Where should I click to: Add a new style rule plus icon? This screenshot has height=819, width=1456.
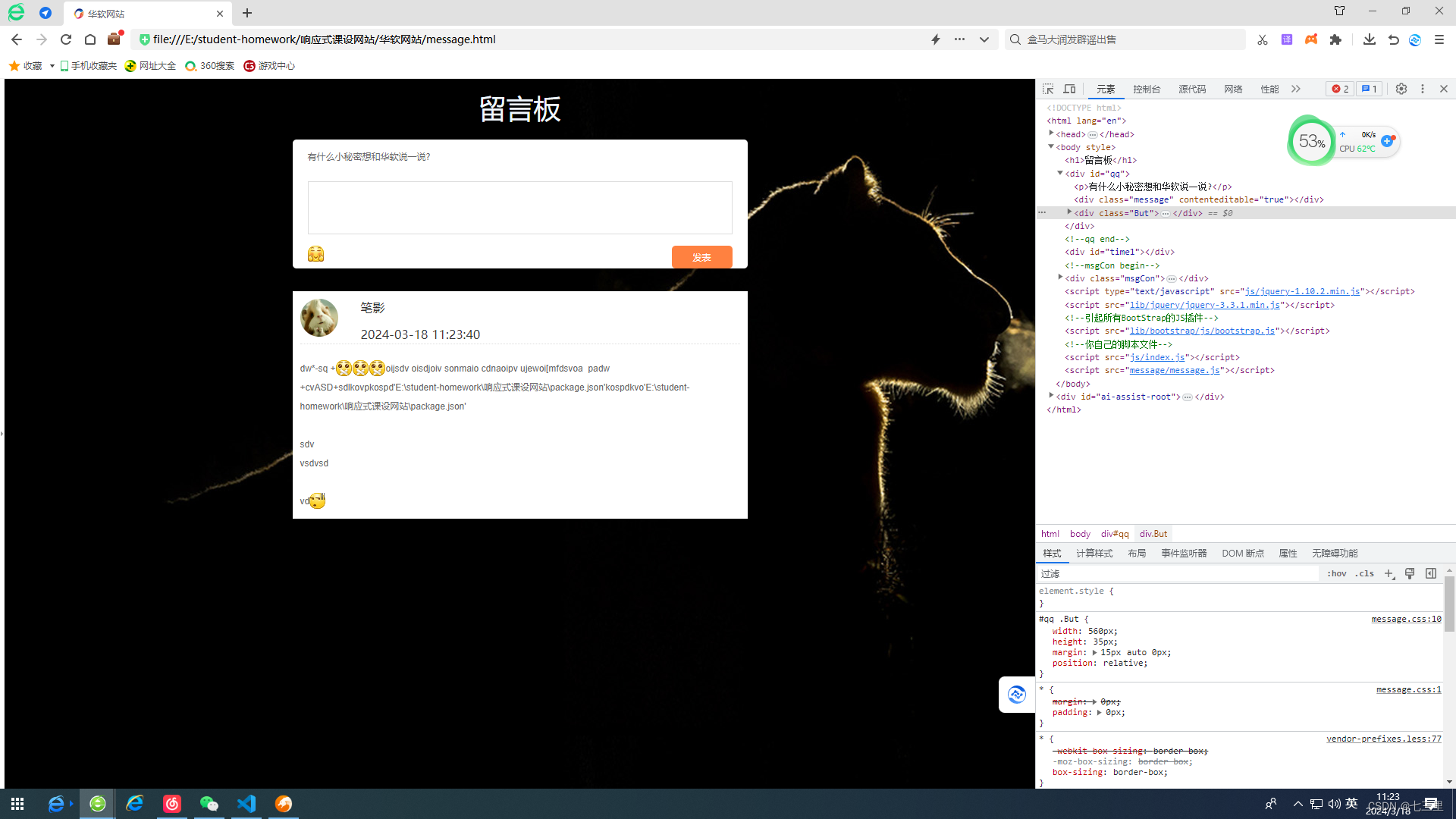1389,573
